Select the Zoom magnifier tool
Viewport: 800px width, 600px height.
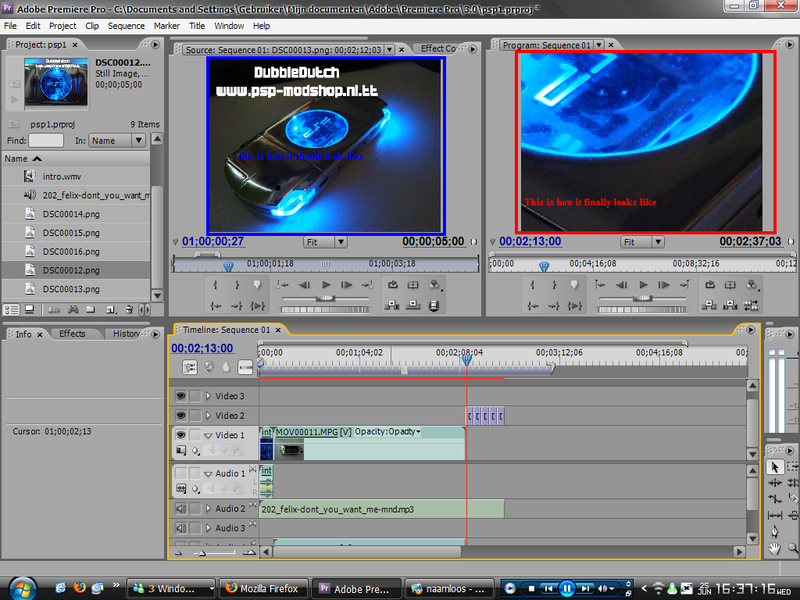tap(793, 548)
